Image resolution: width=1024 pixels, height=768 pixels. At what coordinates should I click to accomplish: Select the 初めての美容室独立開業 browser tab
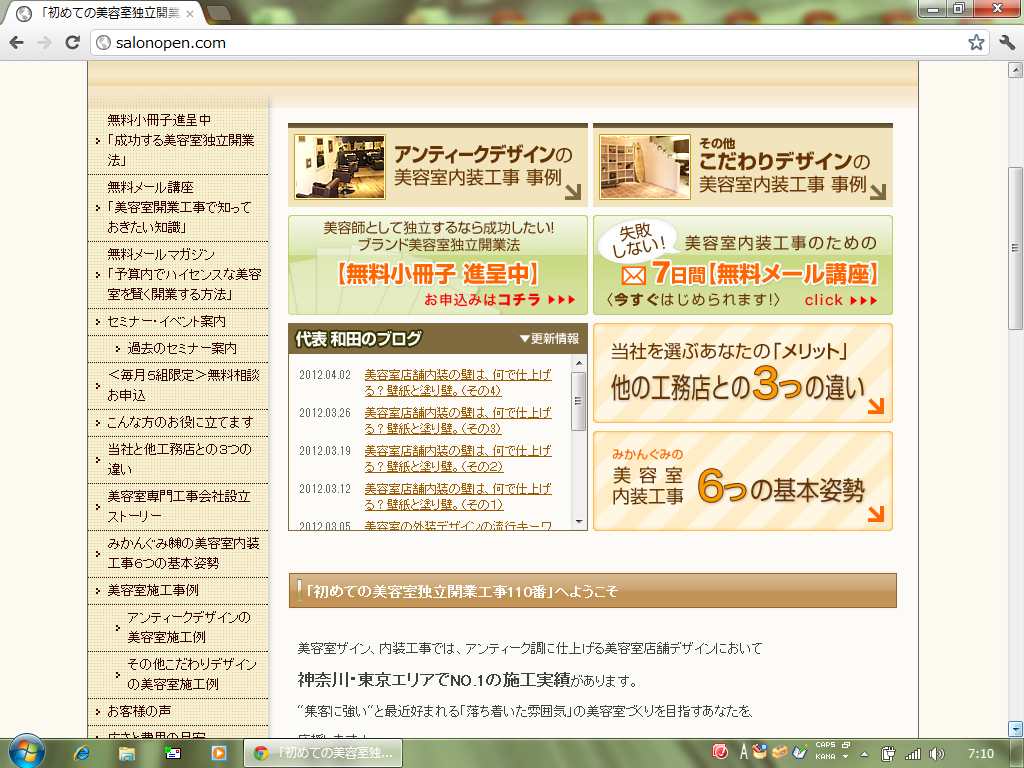103,13
